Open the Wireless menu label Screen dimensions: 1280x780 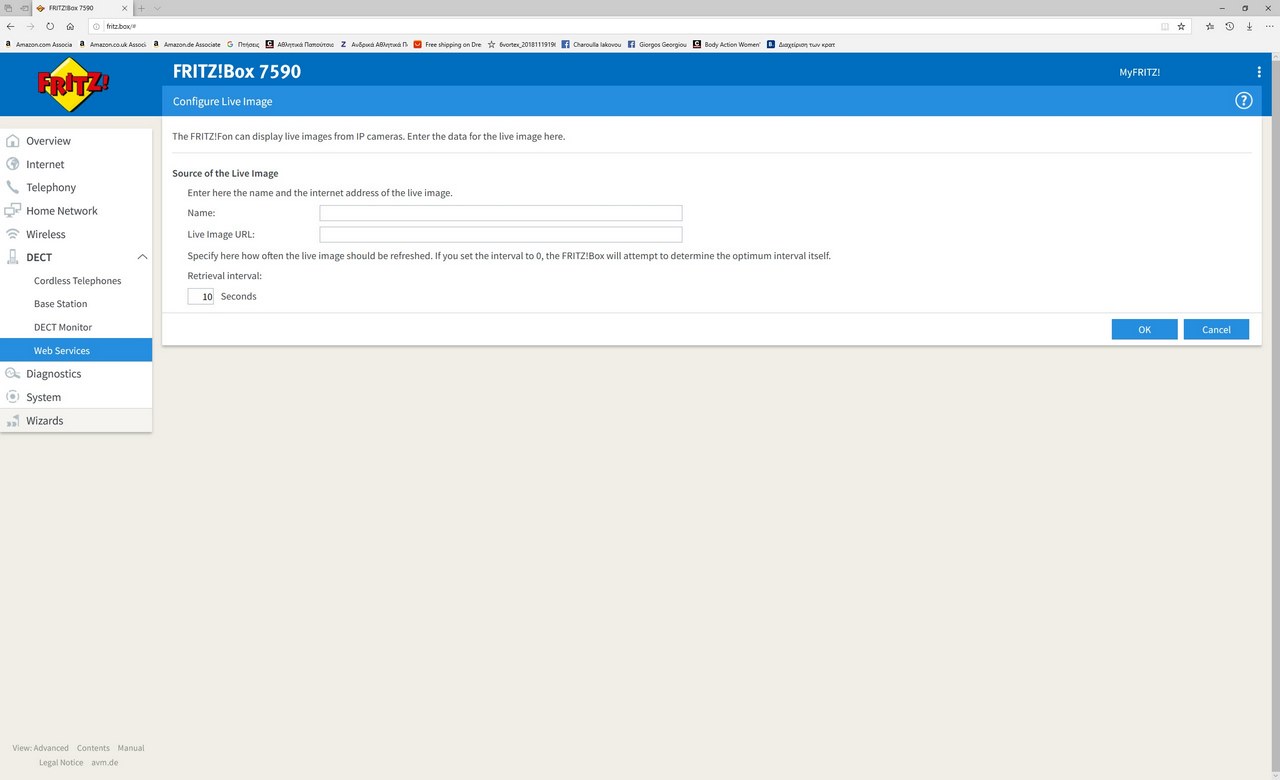point(46,234)
